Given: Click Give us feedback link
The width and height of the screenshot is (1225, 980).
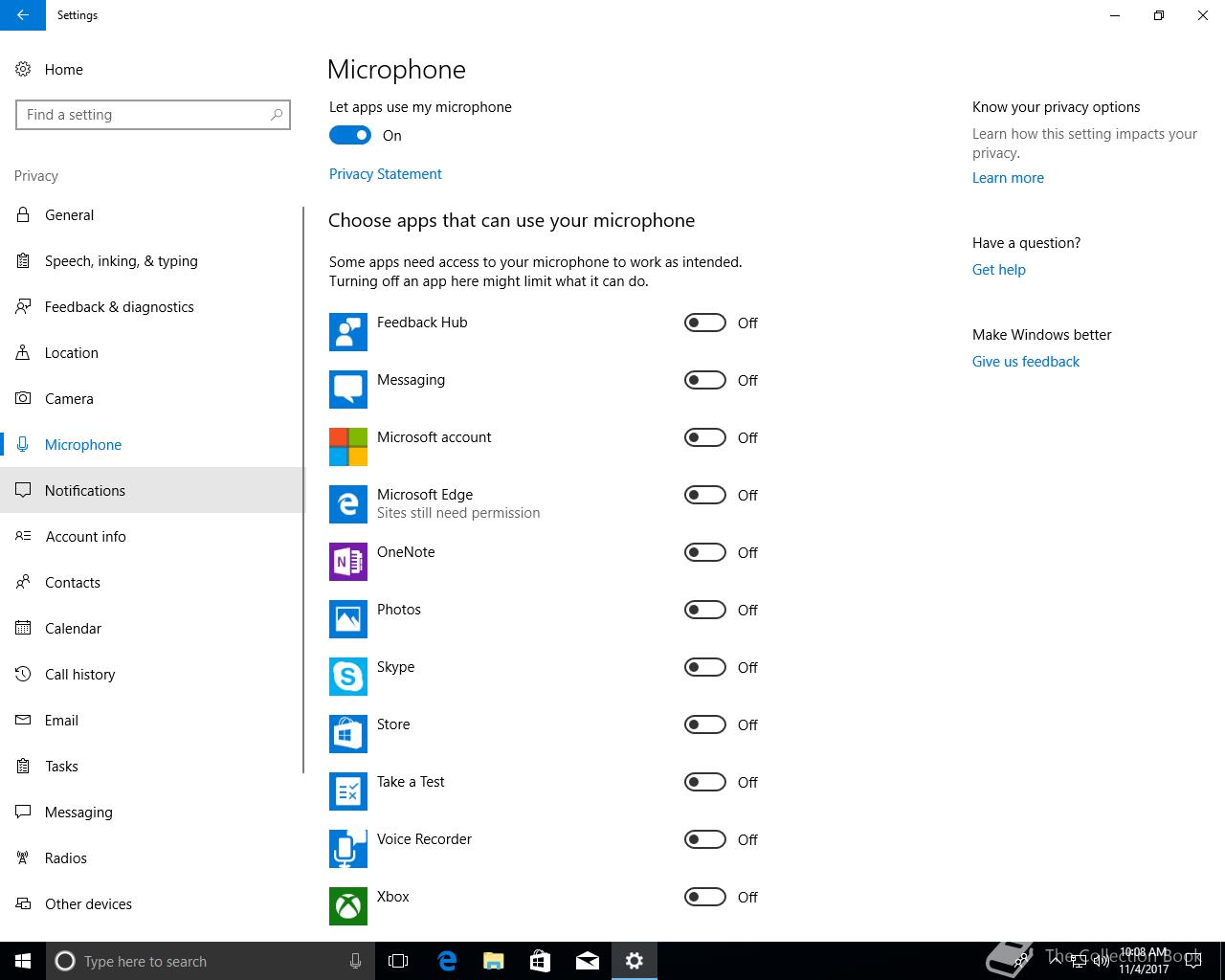Looking at the screenshot, I should 1026,362.
